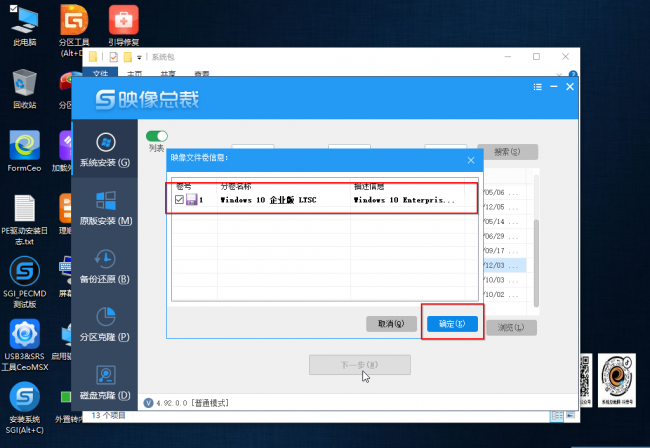Viewport: 650px width, 448px height.
Task: Toggle the checkbox on 此电脑 desktop icon
Action: pyautogui.click(x=13, y=8)
